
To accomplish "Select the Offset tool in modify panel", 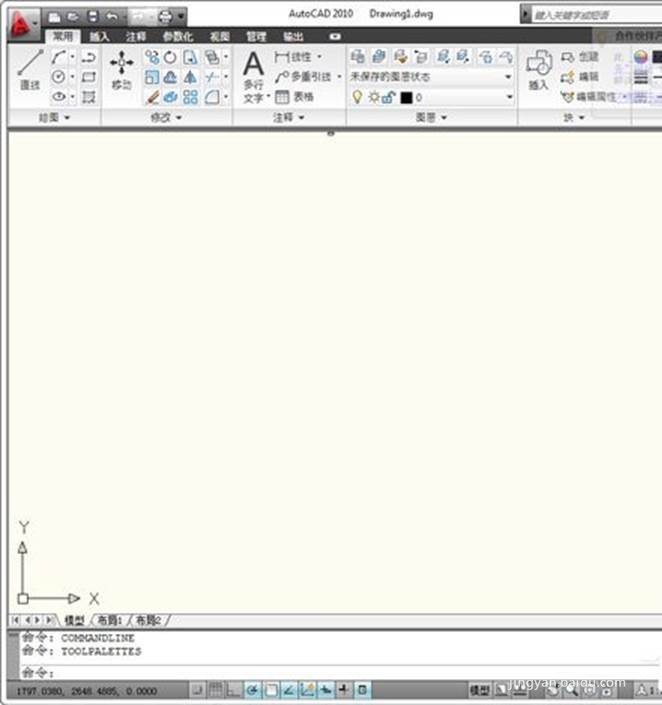I will 170,77.
